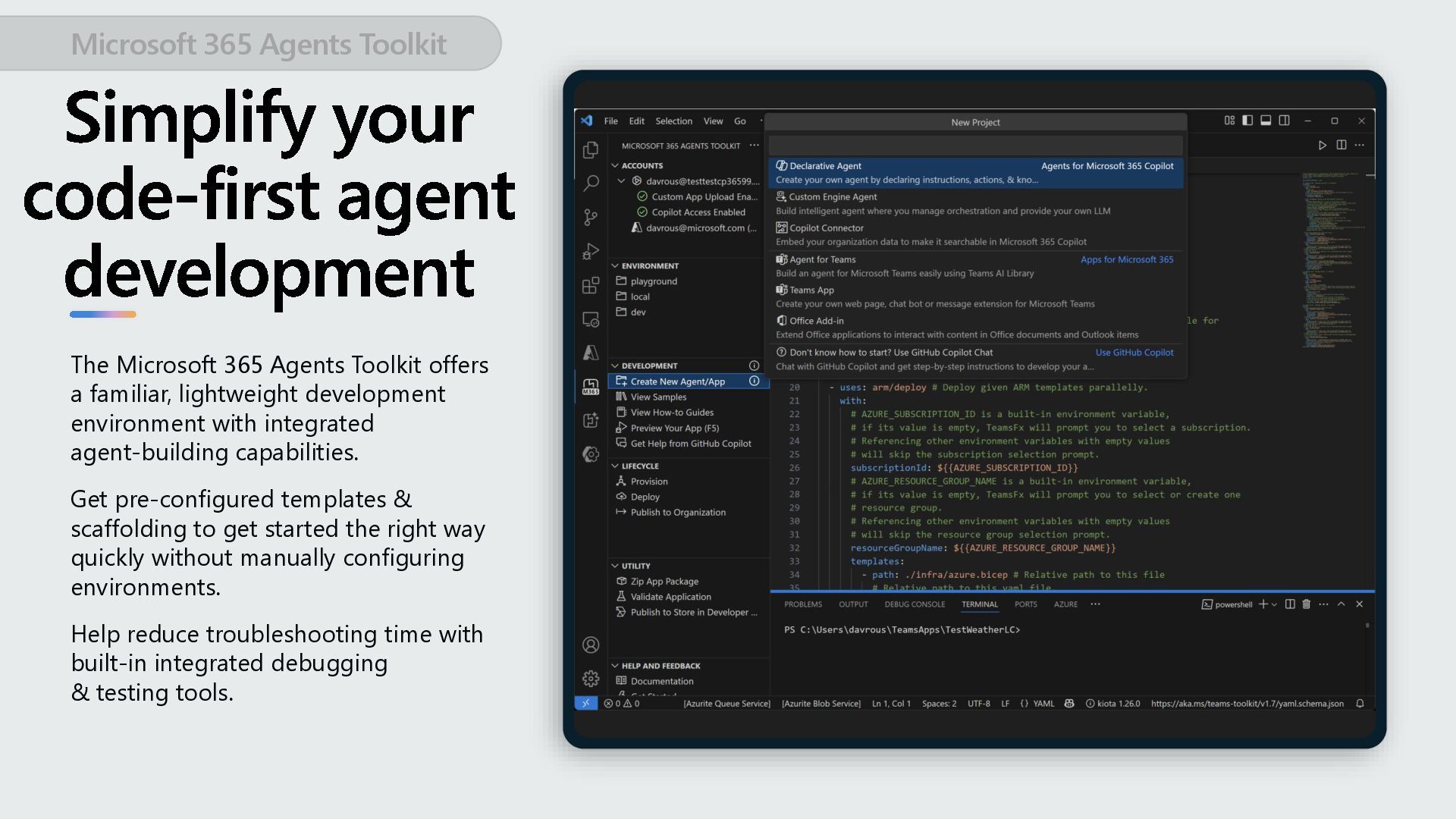Open the Azure icon in activity bar
Viewport: 1456px width, 819px height.
tap(591, 353)
